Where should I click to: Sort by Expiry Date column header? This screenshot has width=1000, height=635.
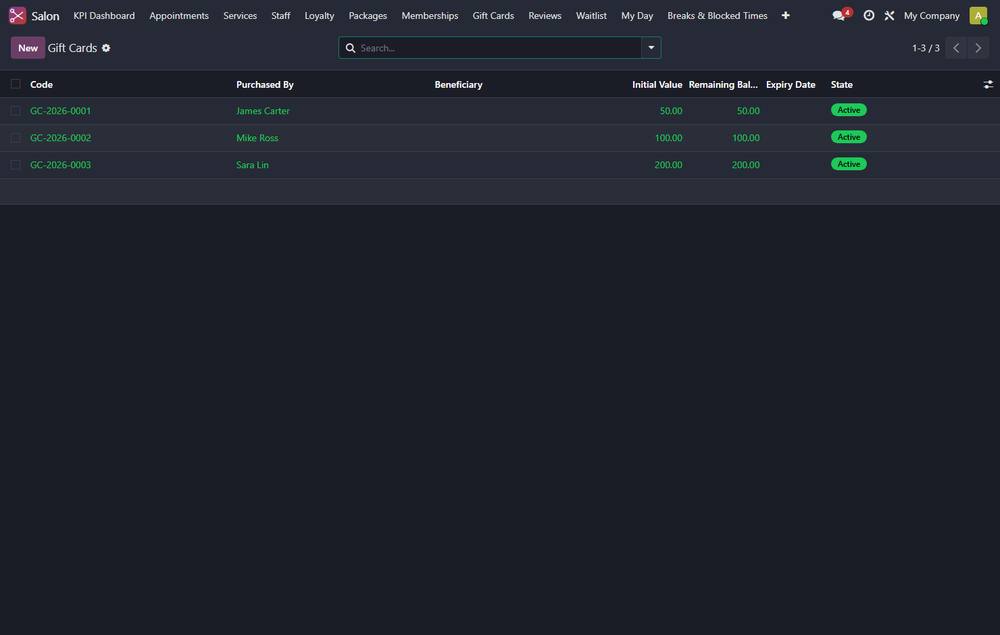coord(790,84)
